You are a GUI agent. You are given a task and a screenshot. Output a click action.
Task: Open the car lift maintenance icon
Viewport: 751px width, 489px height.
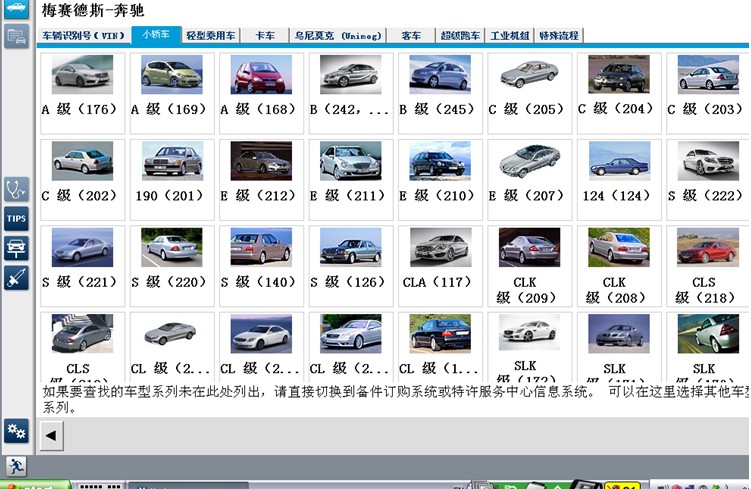[16, 249]
